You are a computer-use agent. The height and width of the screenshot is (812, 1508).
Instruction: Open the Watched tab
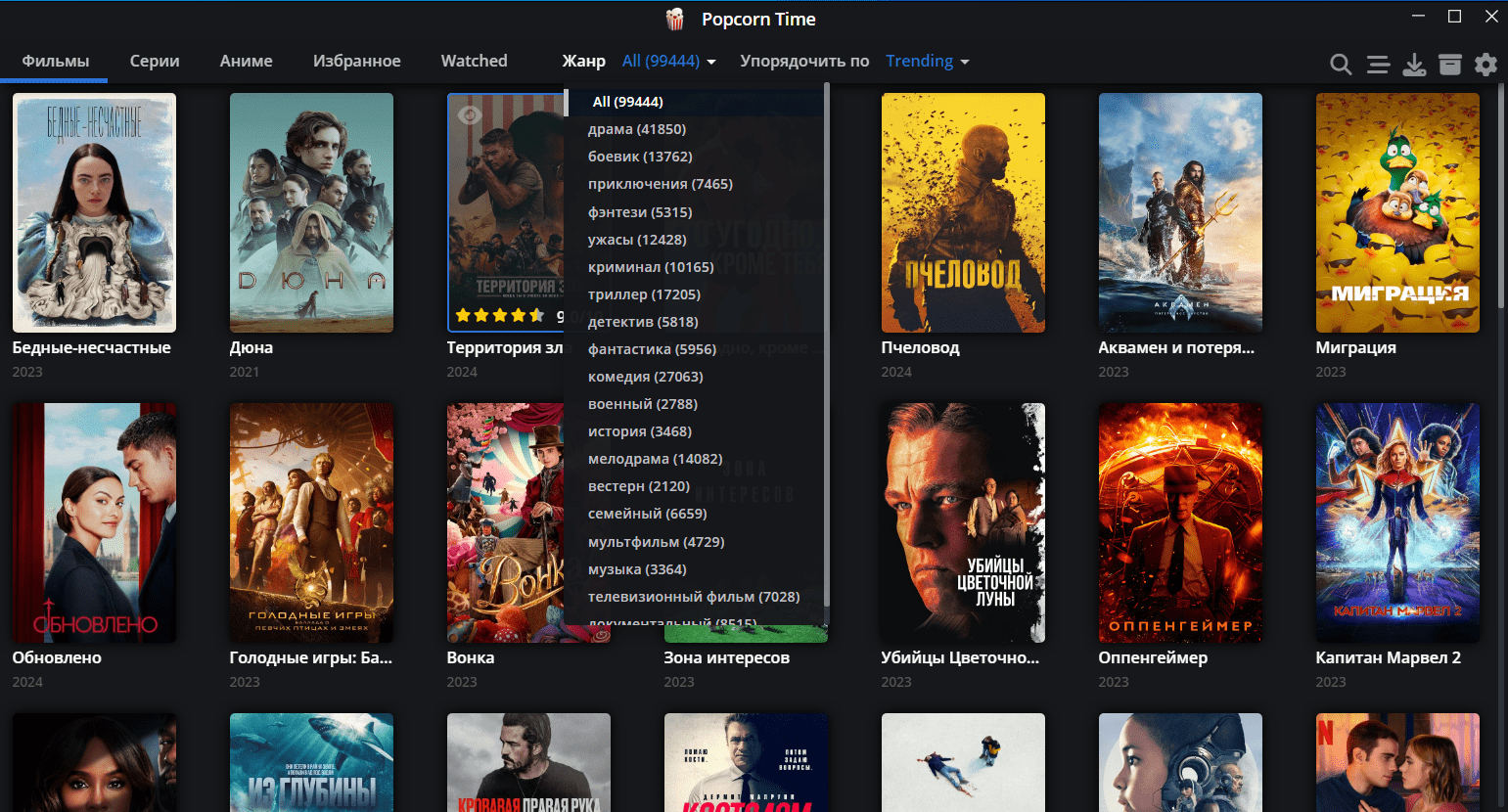click(475, 61)
